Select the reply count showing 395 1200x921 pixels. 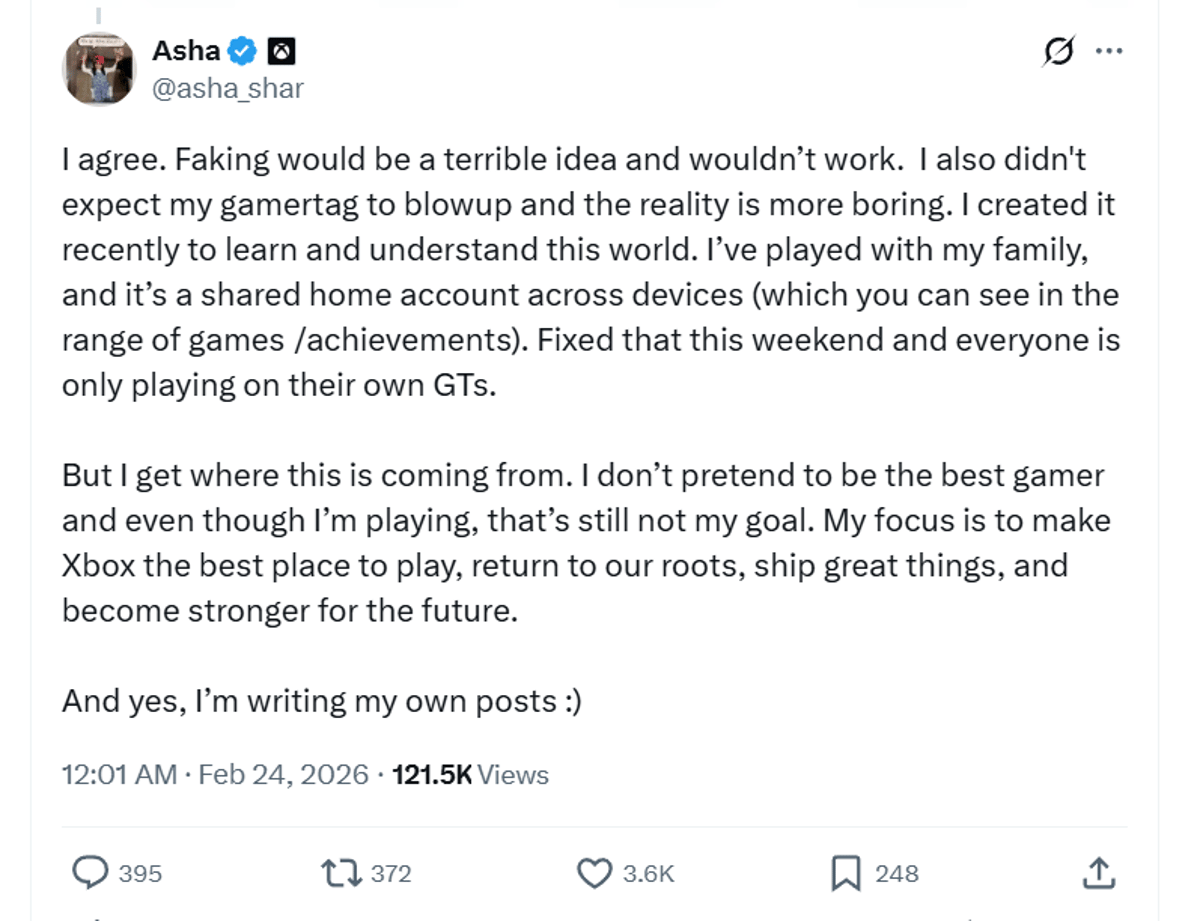point(139,873)
